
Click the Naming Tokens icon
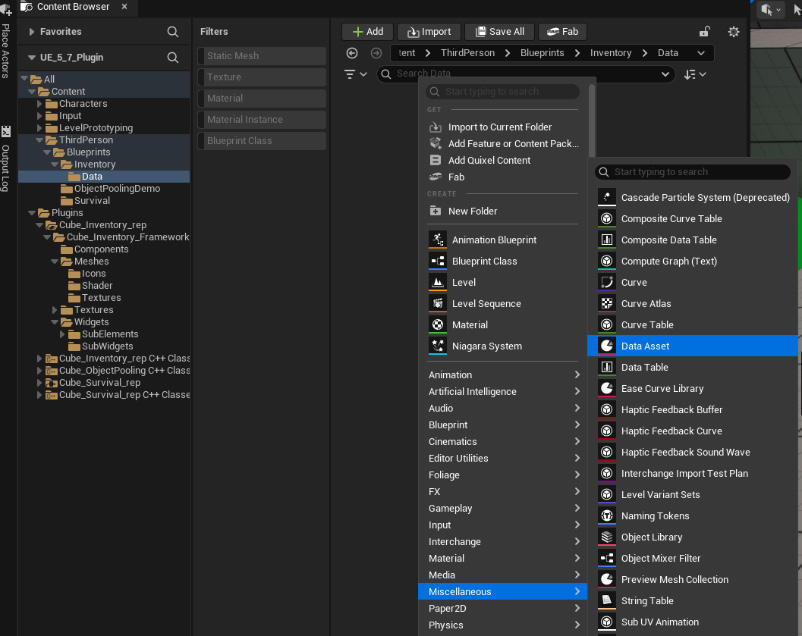click(607, 516)
